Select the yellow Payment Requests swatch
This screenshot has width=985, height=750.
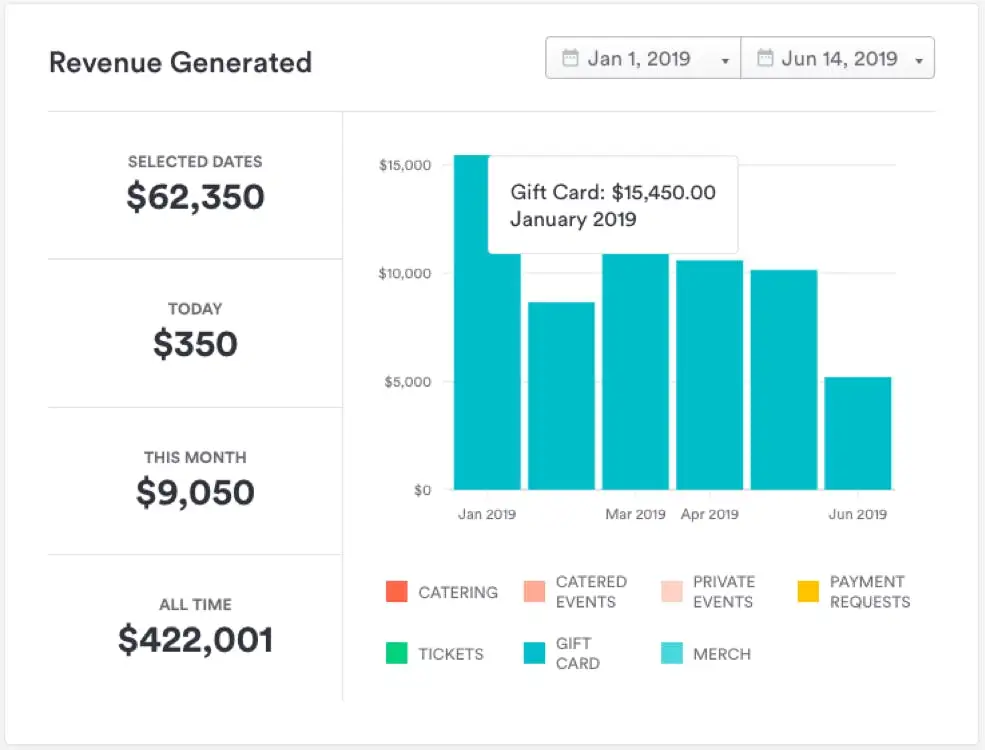pyautogui.click(x=809, y=592)
